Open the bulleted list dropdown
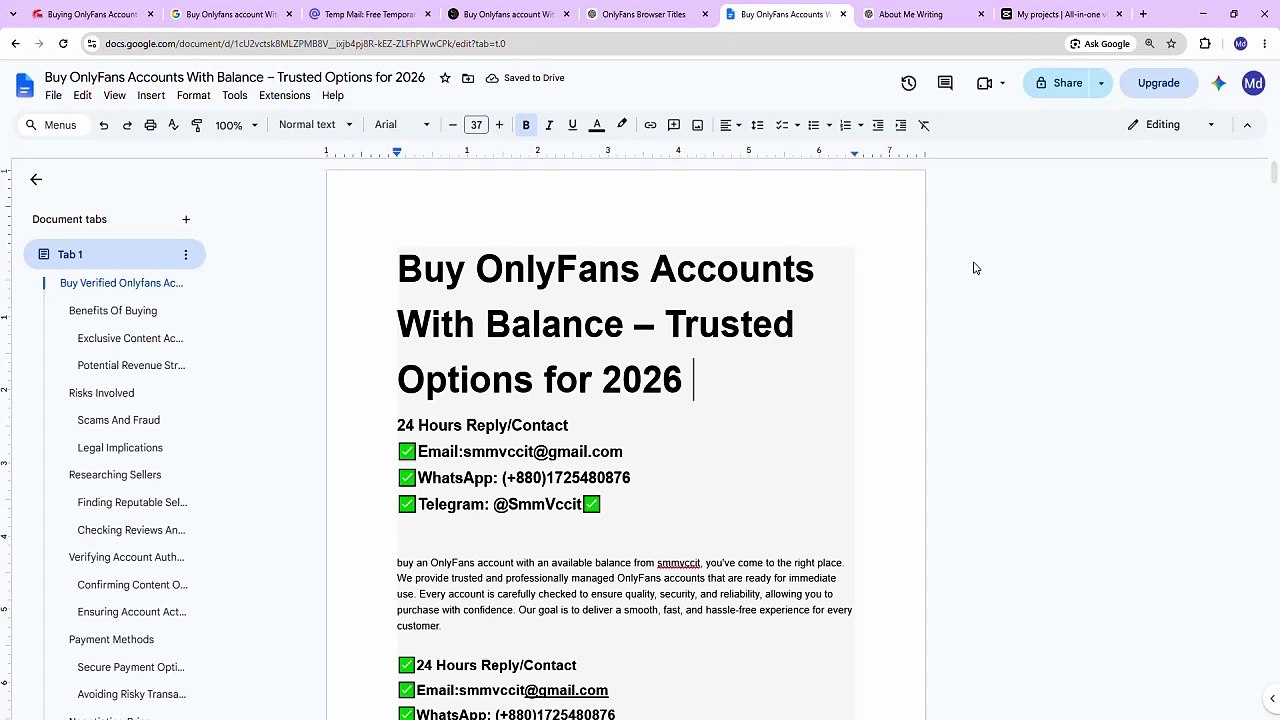Screen dimensions: 1280x720 pos(819,125)
